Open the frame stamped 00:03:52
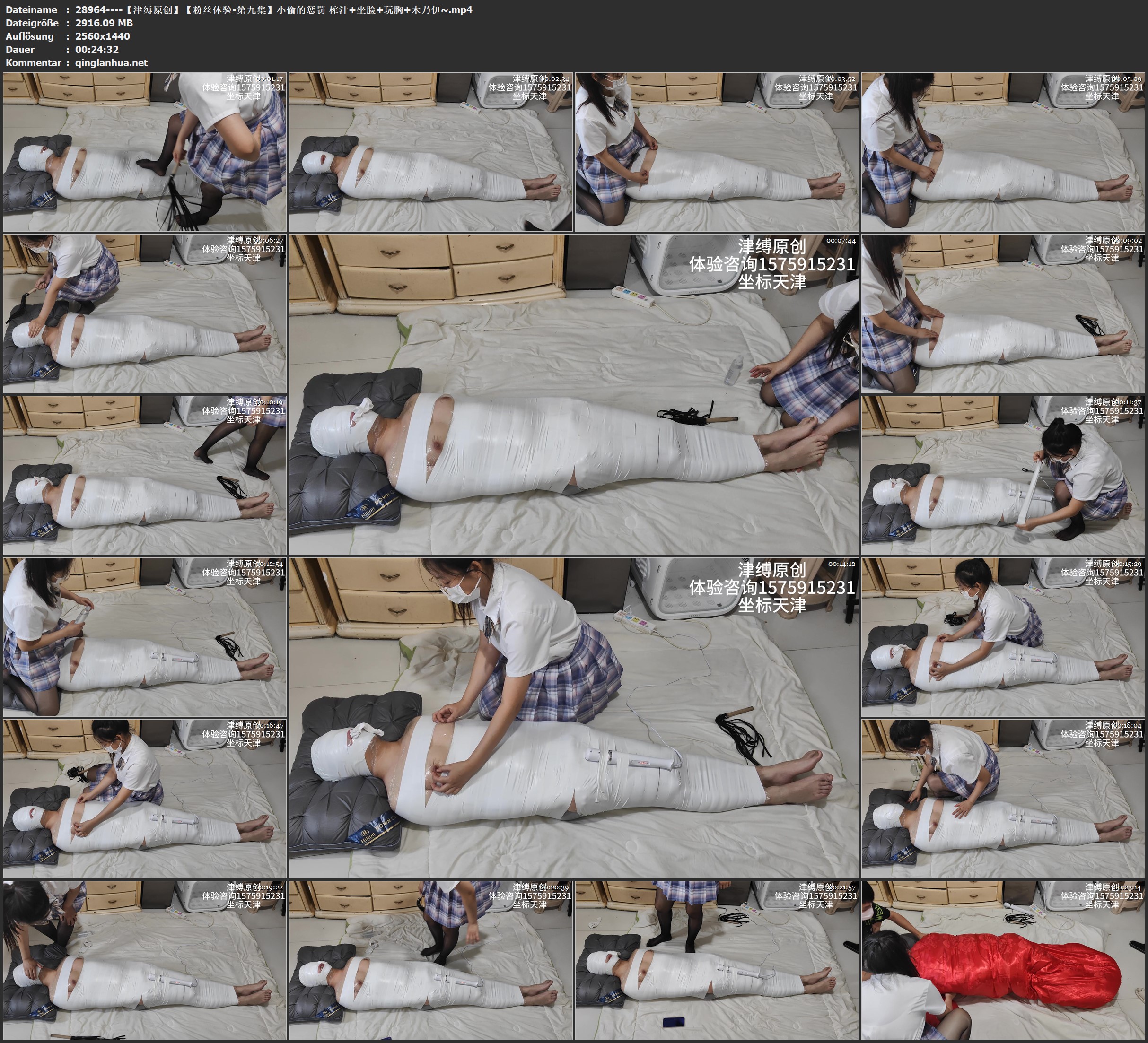 point(716,152)
